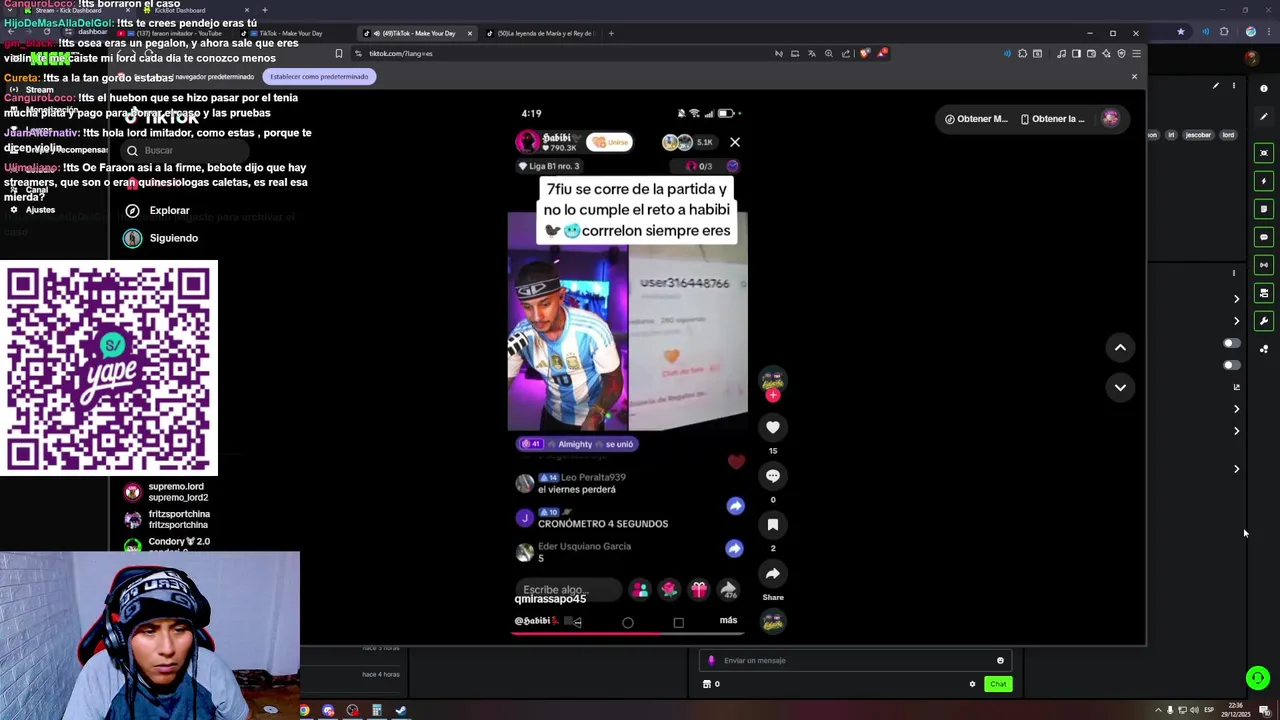Click the red video progress bar

tap(627, 633)
